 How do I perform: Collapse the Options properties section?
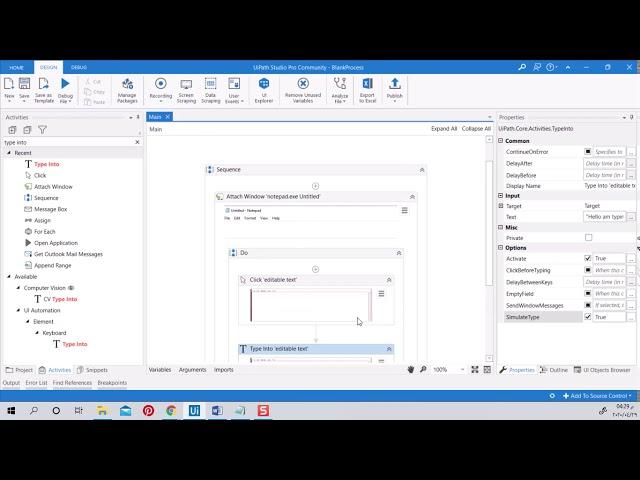click(x=501, y=248)
